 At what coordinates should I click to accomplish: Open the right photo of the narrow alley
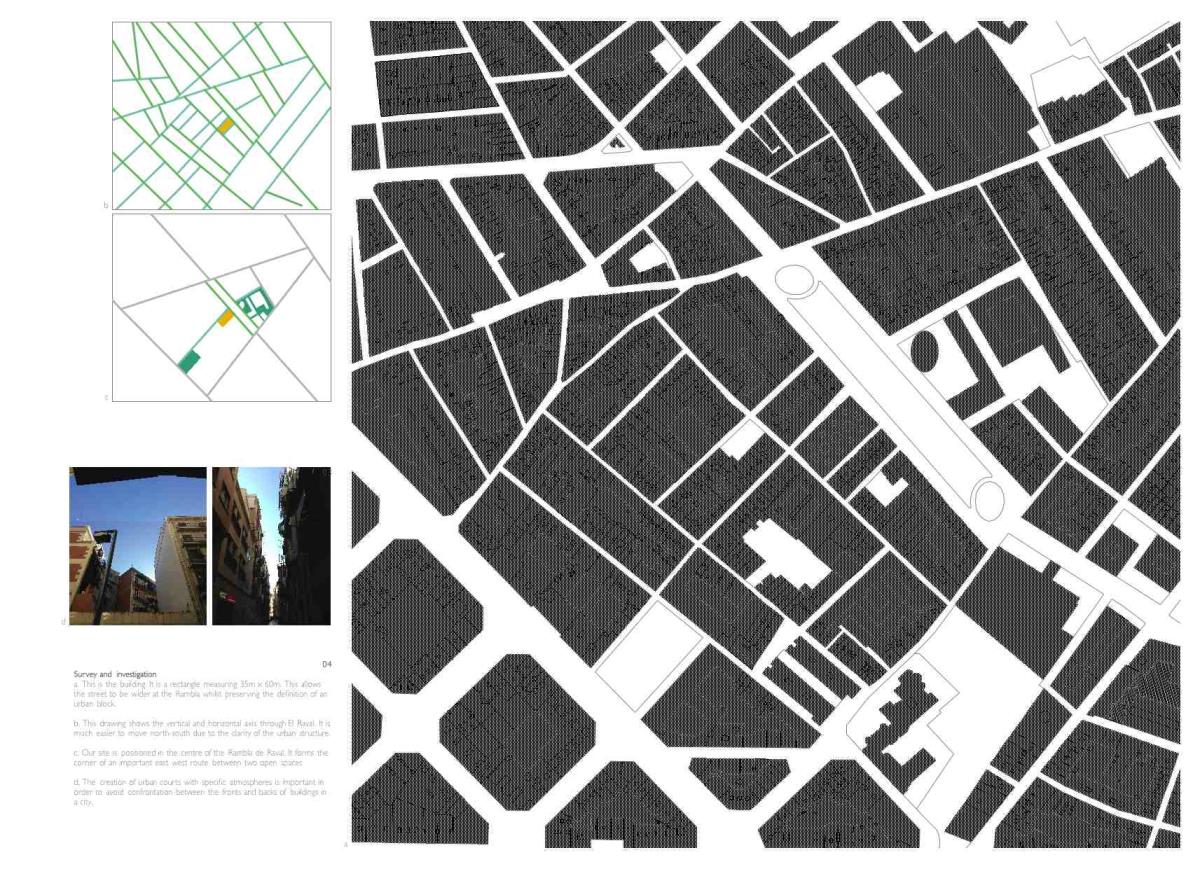[271, 546]
